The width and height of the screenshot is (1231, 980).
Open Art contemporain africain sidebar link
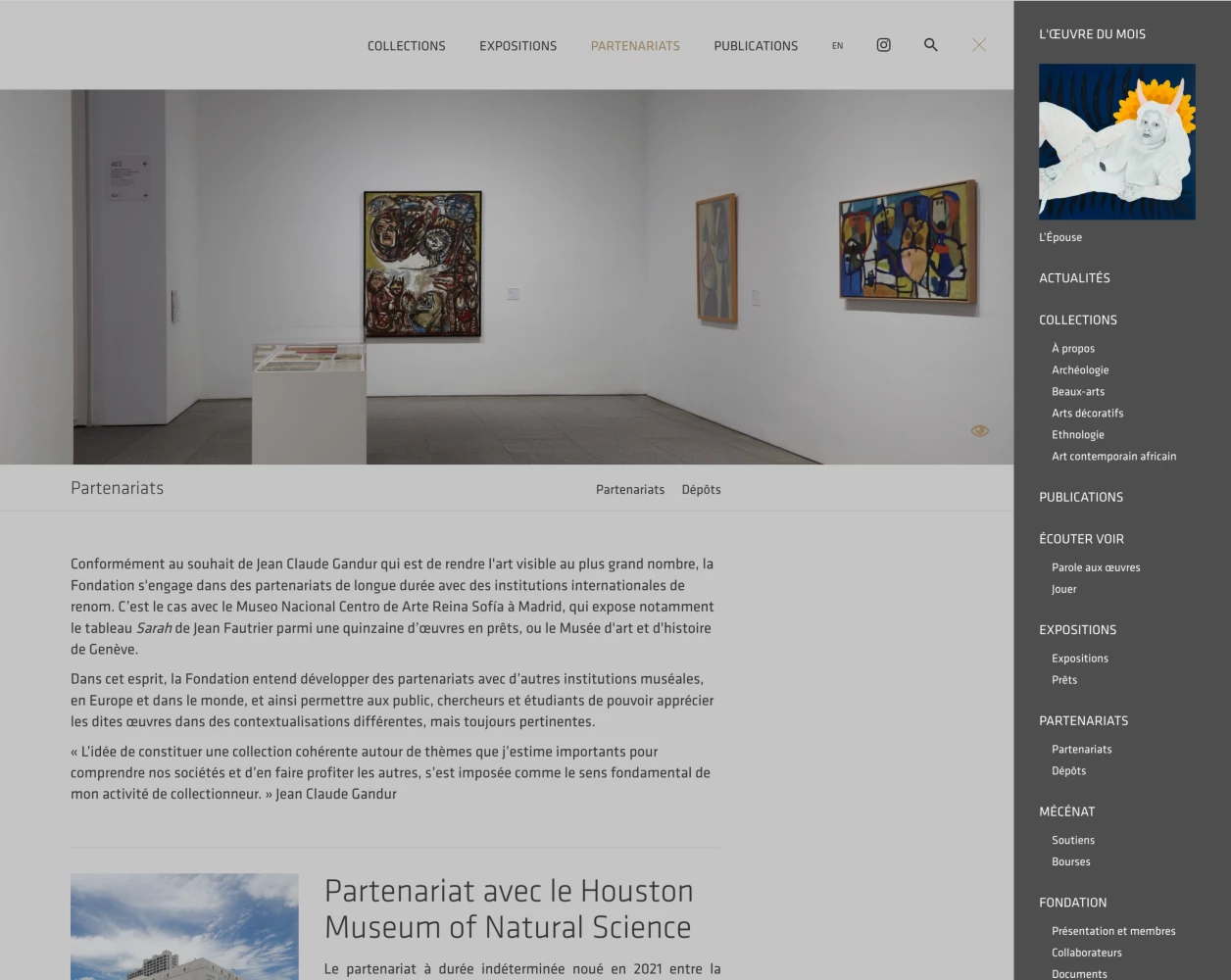pyautogui.click(x=1113, y=457)
